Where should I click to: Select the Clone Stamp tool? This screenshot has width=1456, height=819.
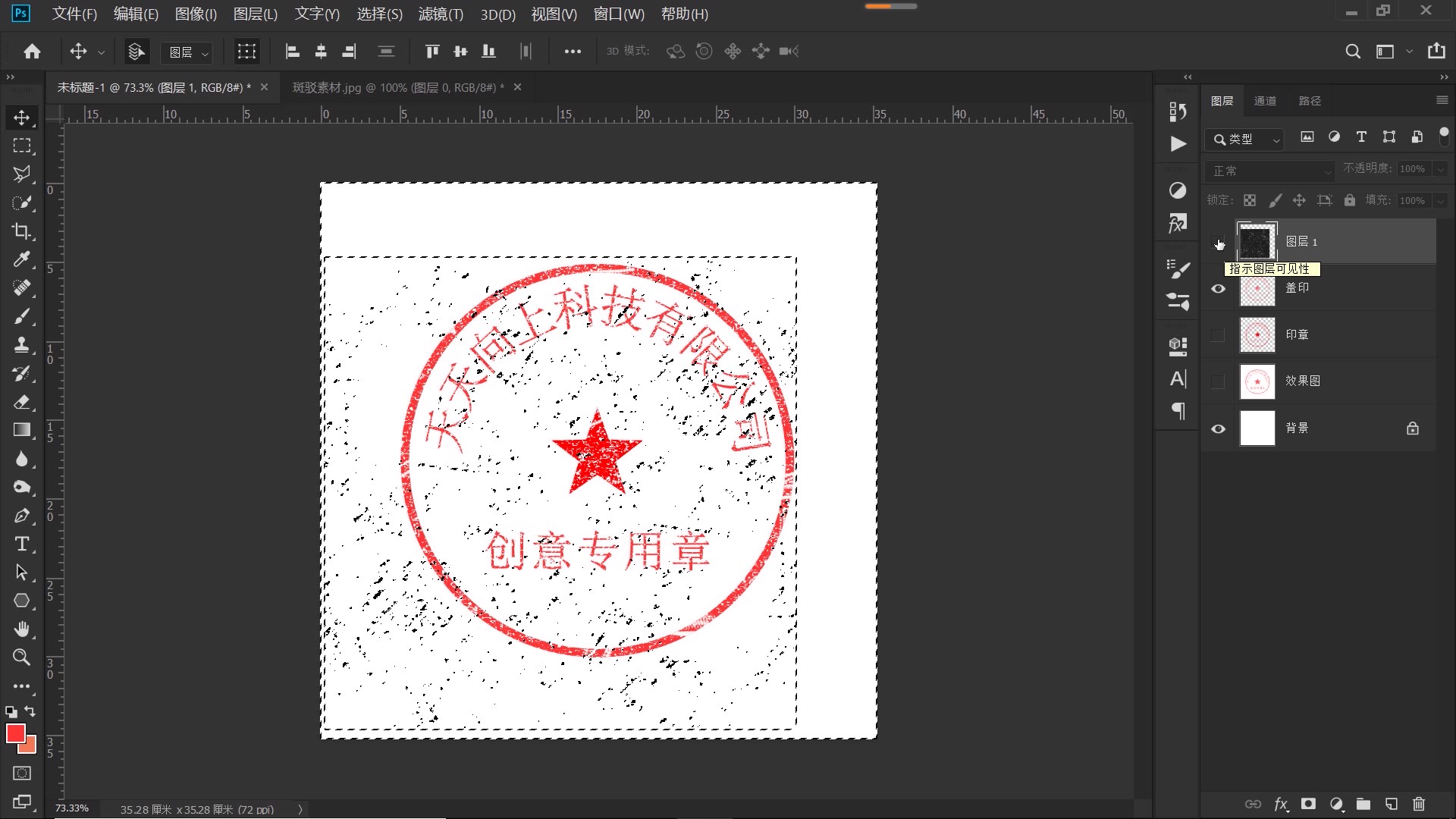click(x=22, y=345)
